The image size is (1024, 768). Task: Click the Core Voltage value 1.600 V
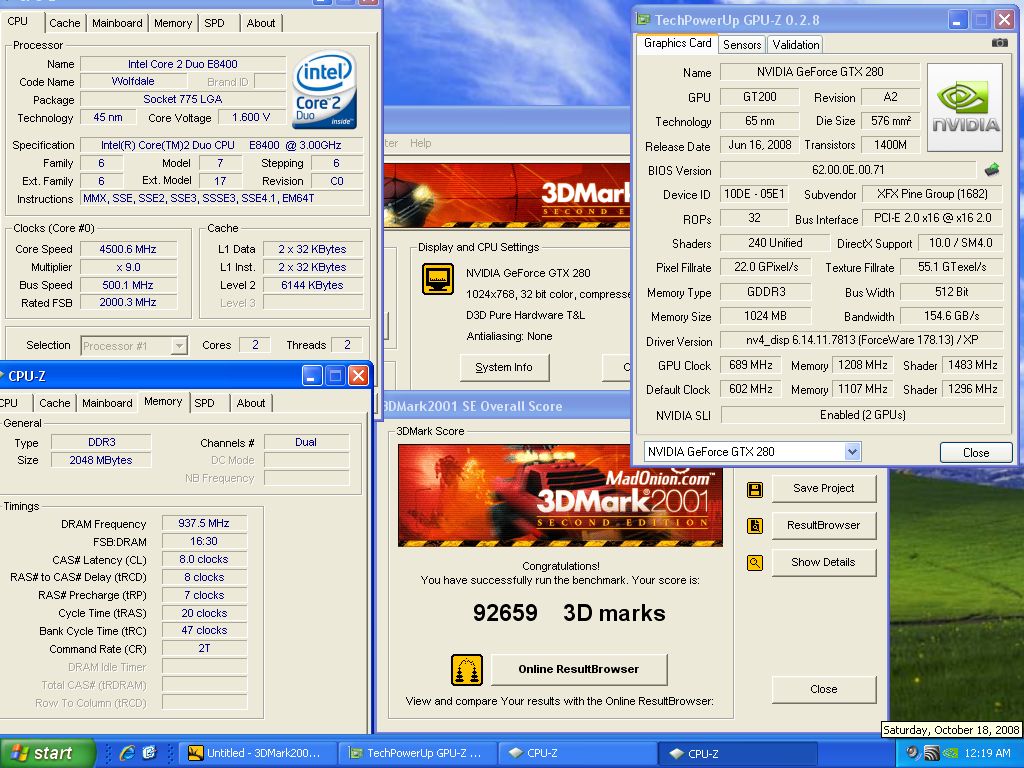point(251,118)
